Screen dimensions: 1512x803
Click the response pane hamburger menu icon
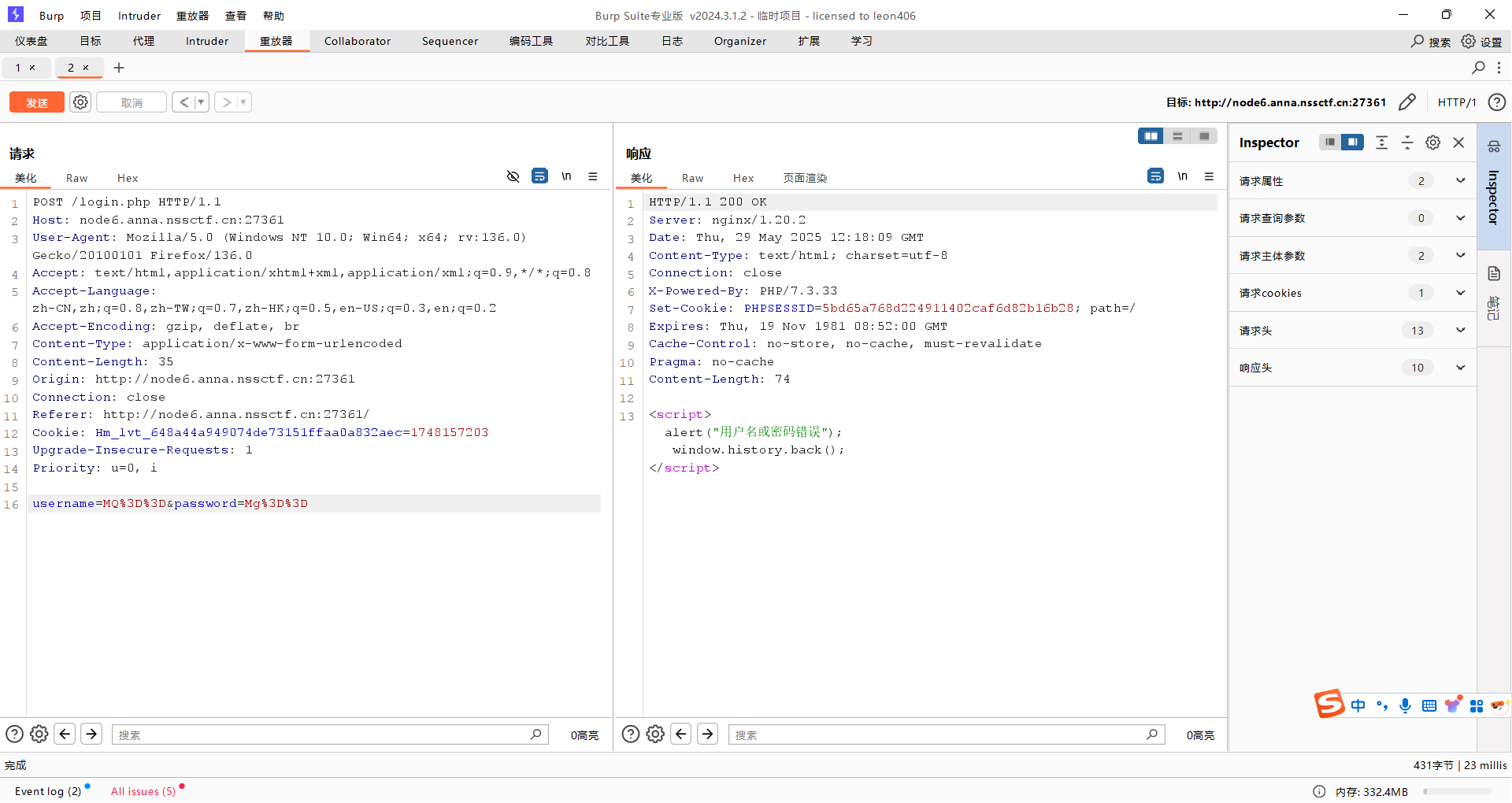point(1209,176)
